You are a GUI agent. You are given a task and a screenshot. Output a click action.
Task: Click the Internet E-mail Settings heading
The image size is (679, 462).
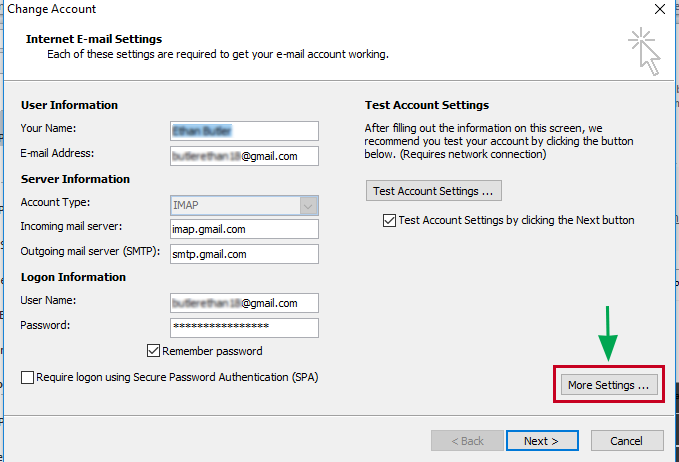click(x=94, y=39)
